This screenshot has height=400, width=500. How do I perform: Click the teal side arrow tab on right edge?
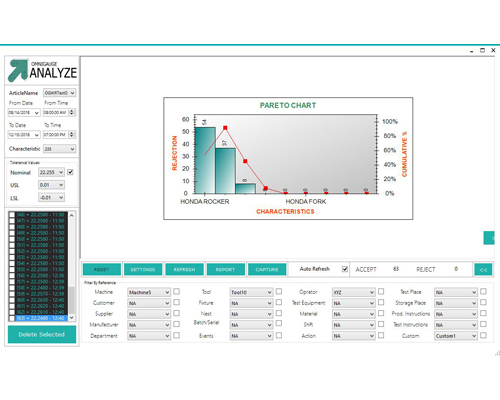(489, 238)
